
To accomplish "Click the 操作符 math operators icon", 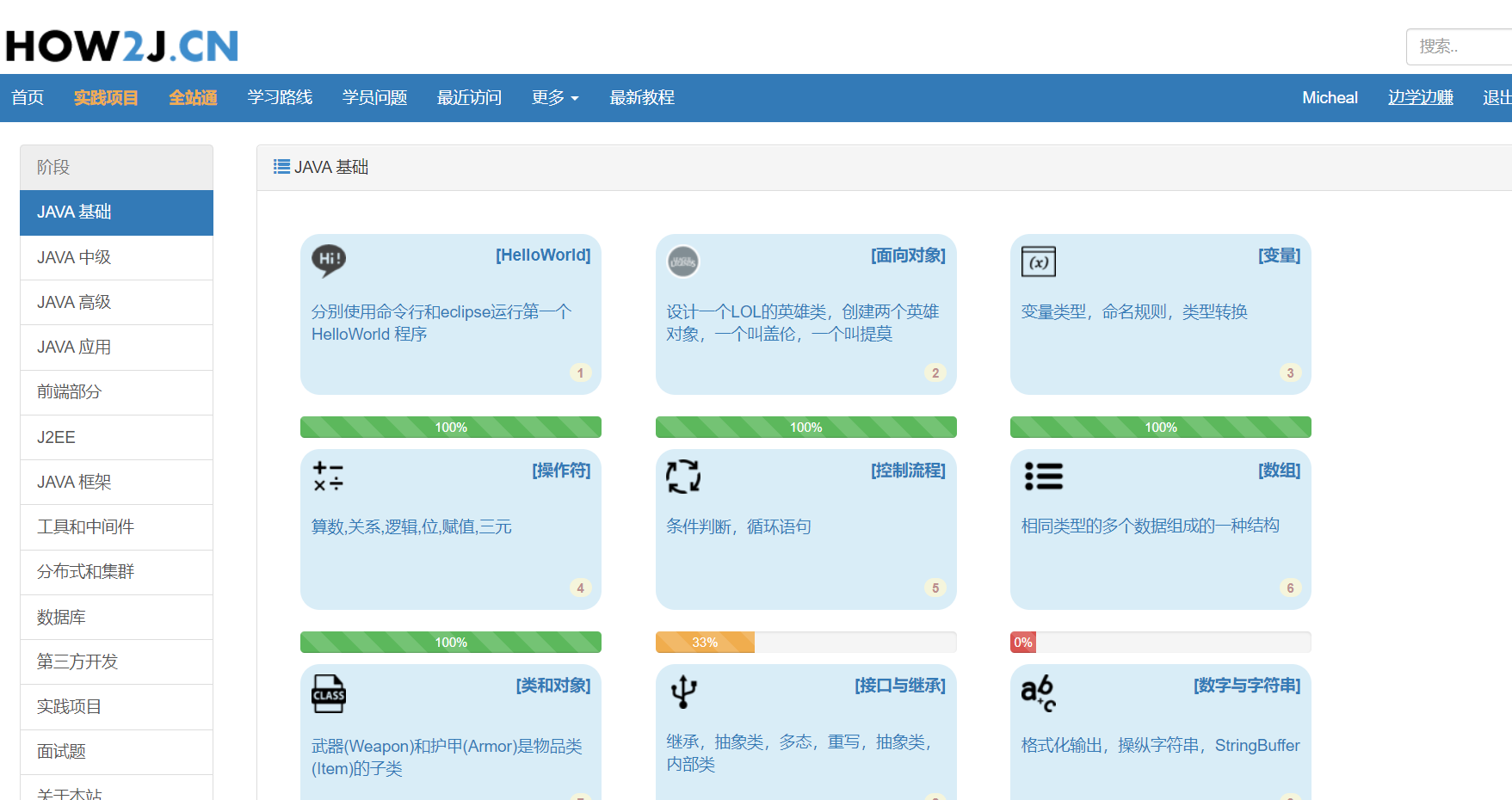I will coord(328,477).
